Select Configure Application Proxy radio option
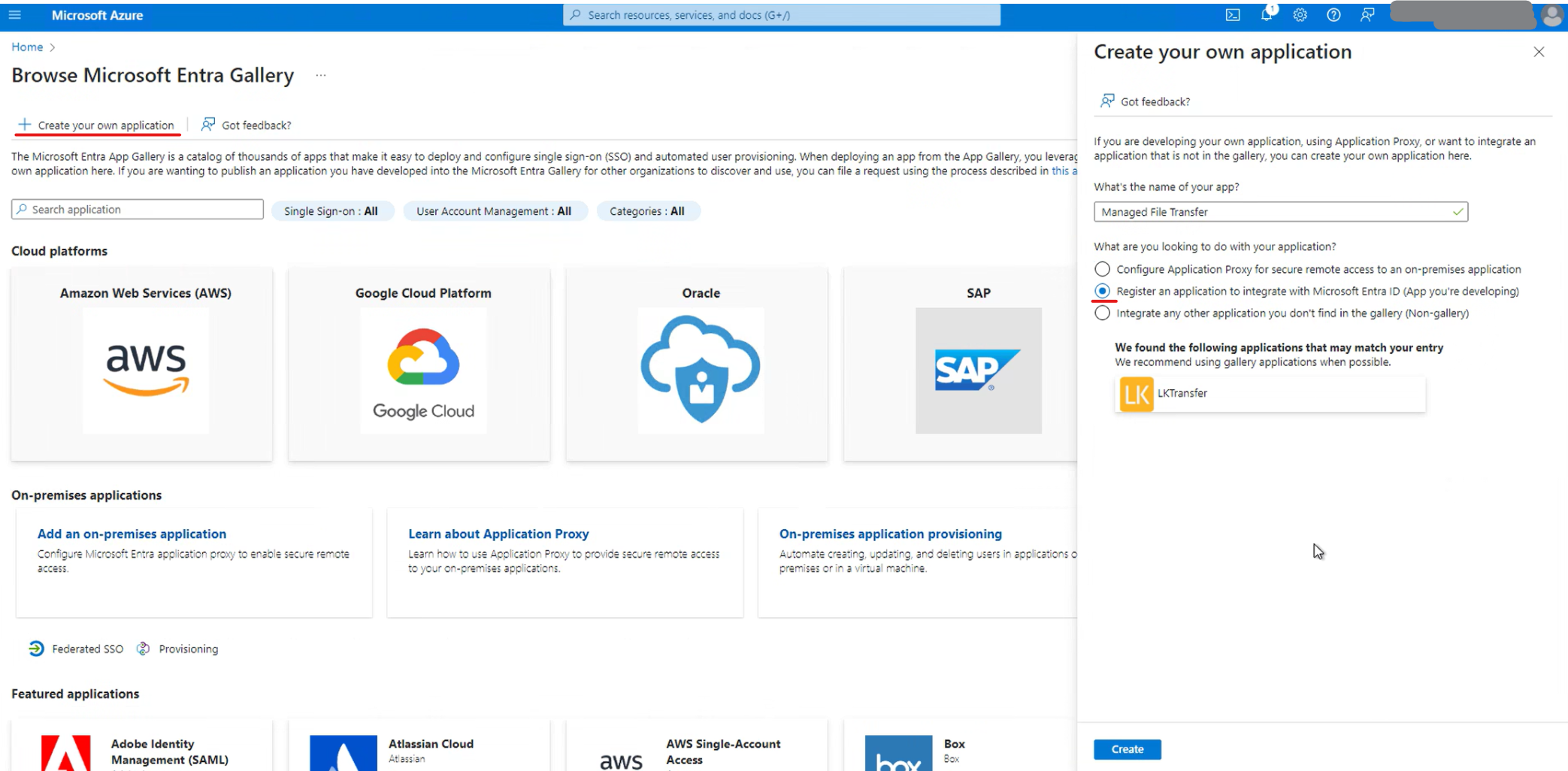This screenshot has width=1568, height=771. coord(1102,269)
